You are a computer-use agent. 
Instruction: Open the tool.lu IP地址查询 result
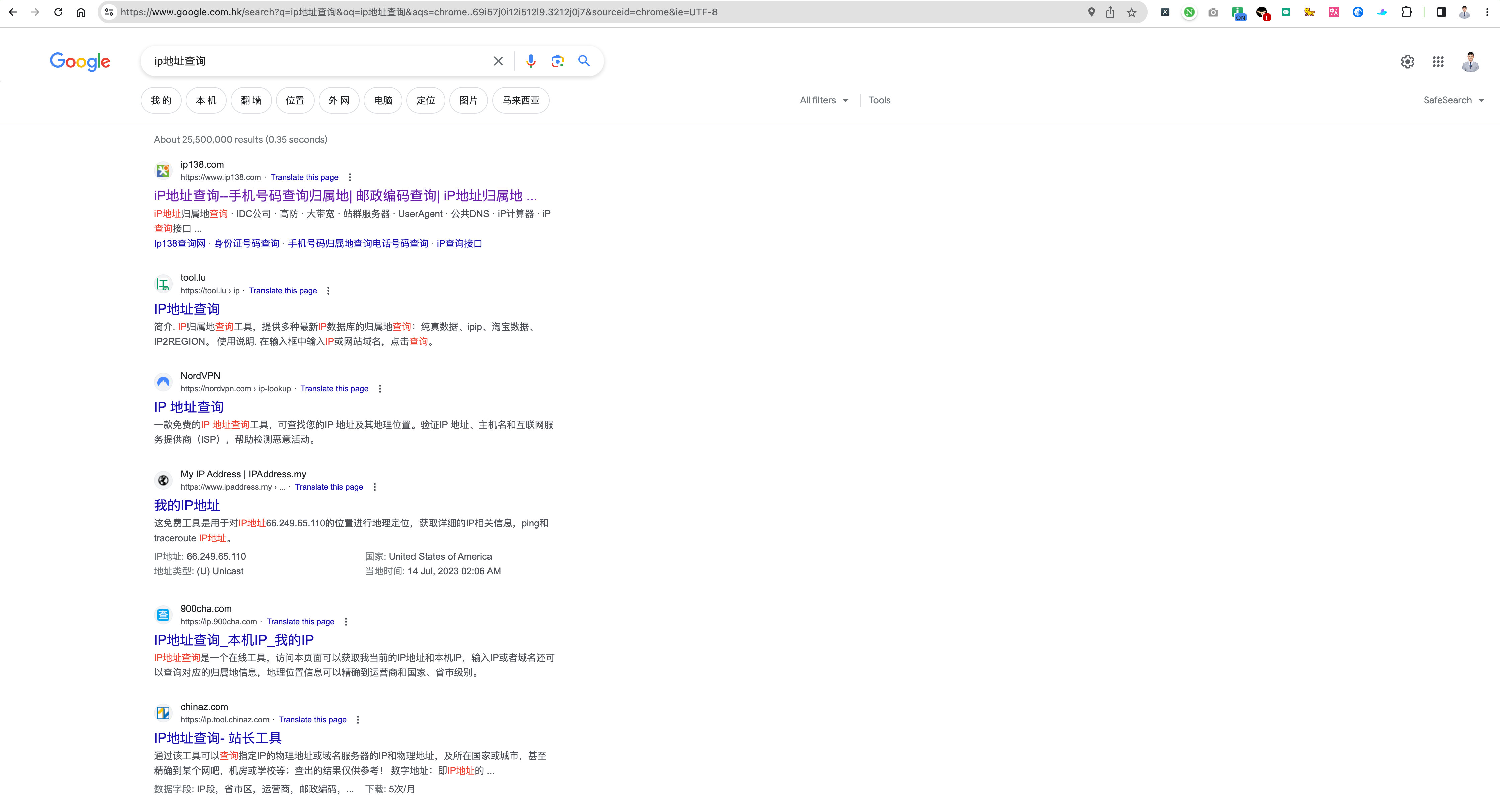[187, 309]
